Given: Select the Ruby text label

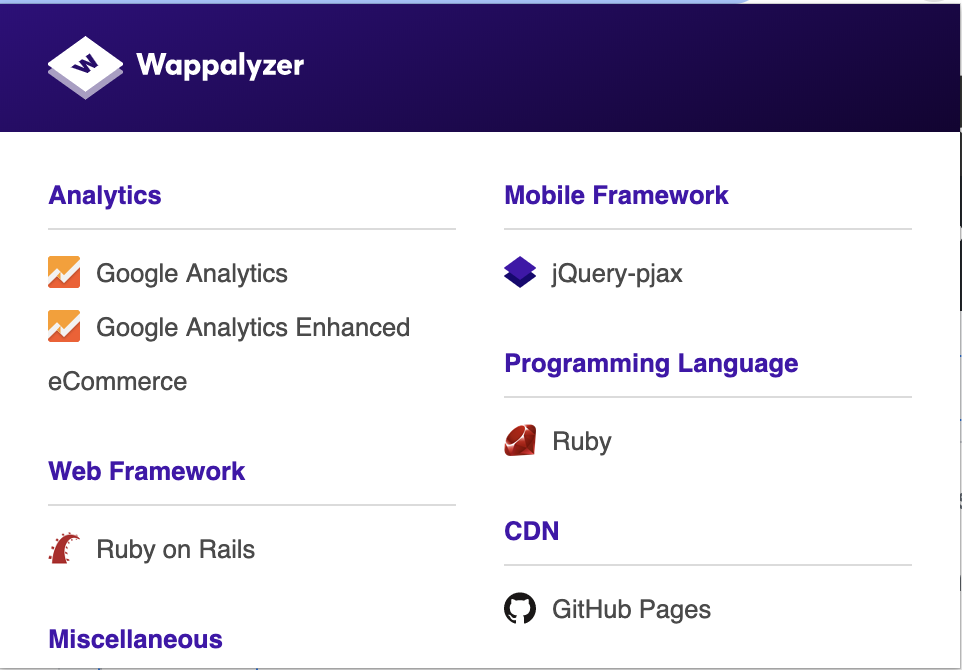Looking at the screenshot, I should click(581, 440).
